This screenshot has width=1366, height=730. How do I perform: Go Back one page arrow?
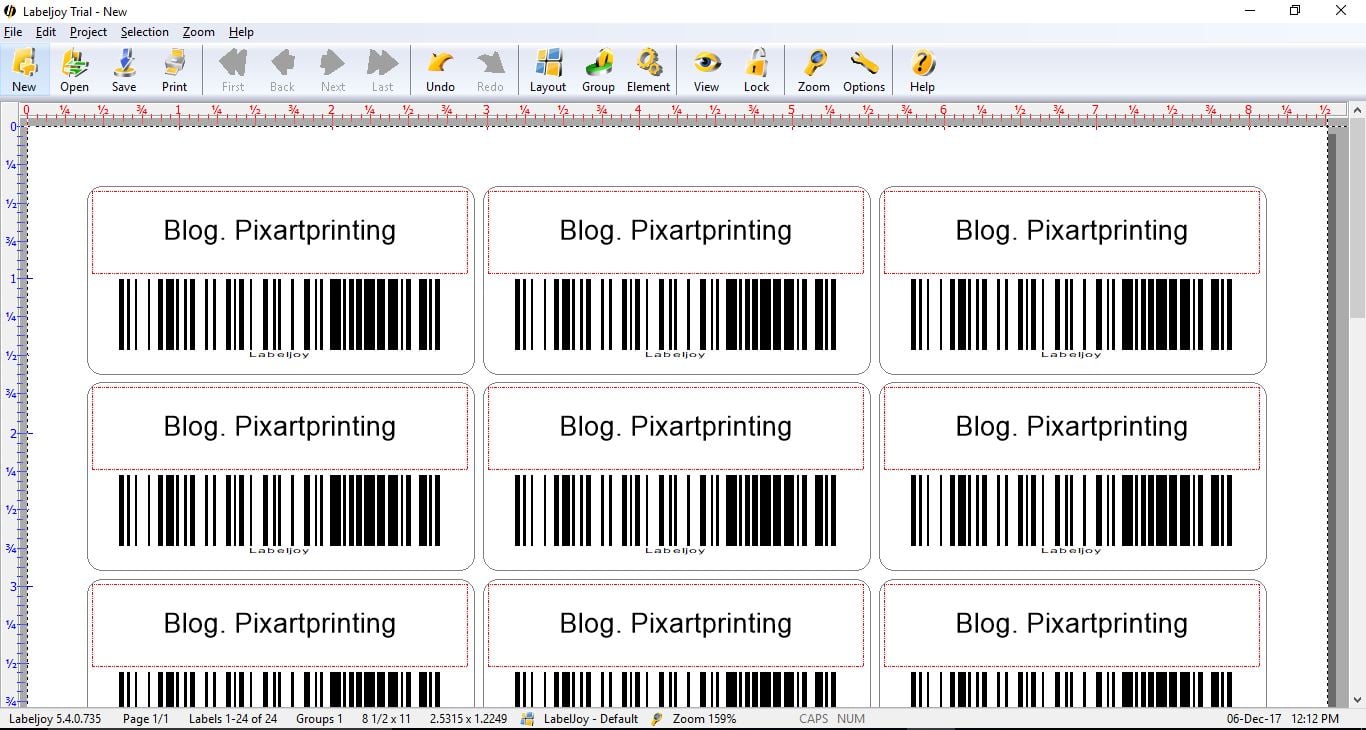(x=283, y=70)
